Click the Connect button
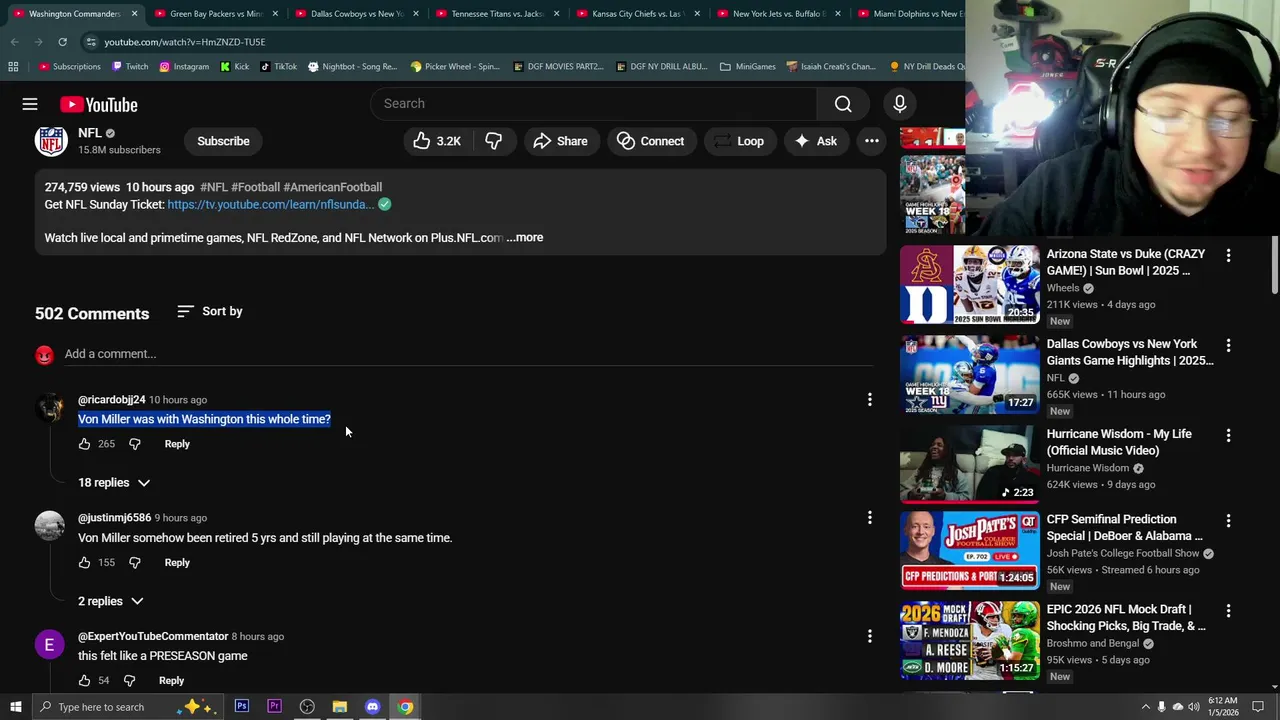This screenshot has height=720, width=1280. click(x=650, y=141)
